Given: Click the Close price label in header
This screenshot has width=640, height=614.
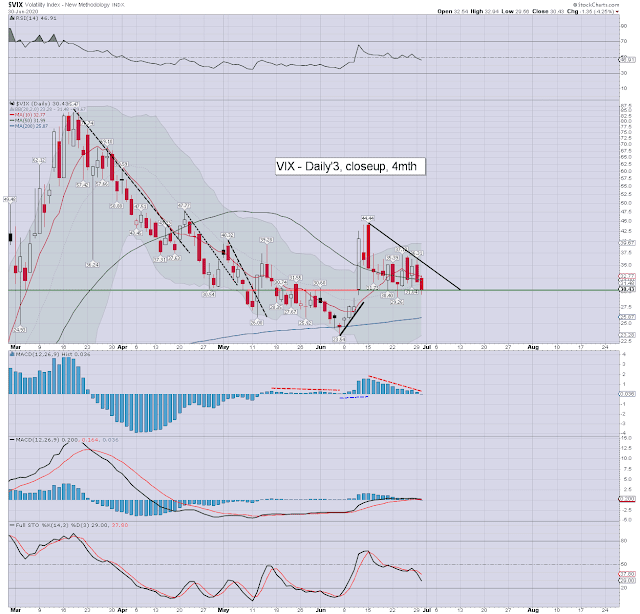Looking at the screenshot, I should 540,11.
